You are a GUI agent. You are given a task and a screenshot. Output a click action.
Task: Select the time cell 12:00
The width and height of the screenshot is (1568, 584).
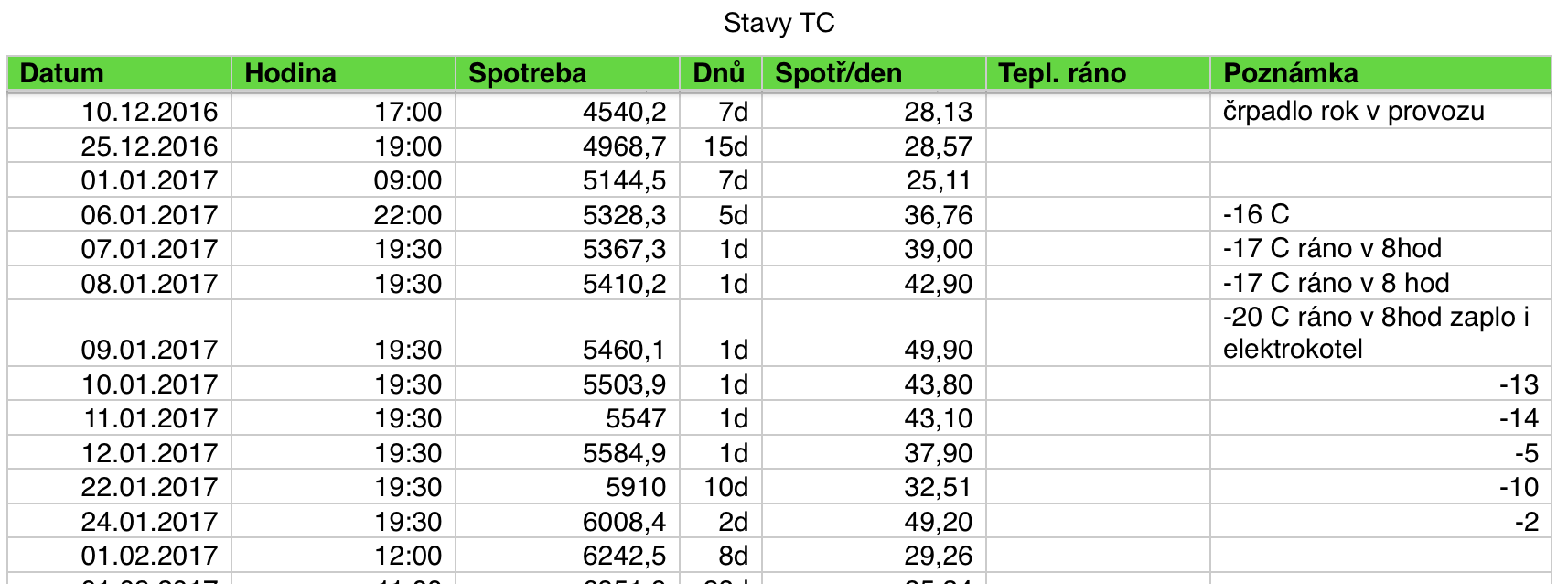[407, 556]
